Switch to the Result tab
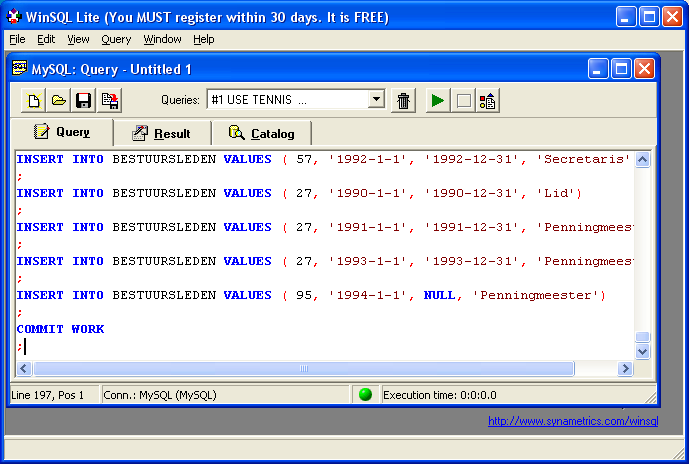689x464 pixels. (x=162, y=133)
